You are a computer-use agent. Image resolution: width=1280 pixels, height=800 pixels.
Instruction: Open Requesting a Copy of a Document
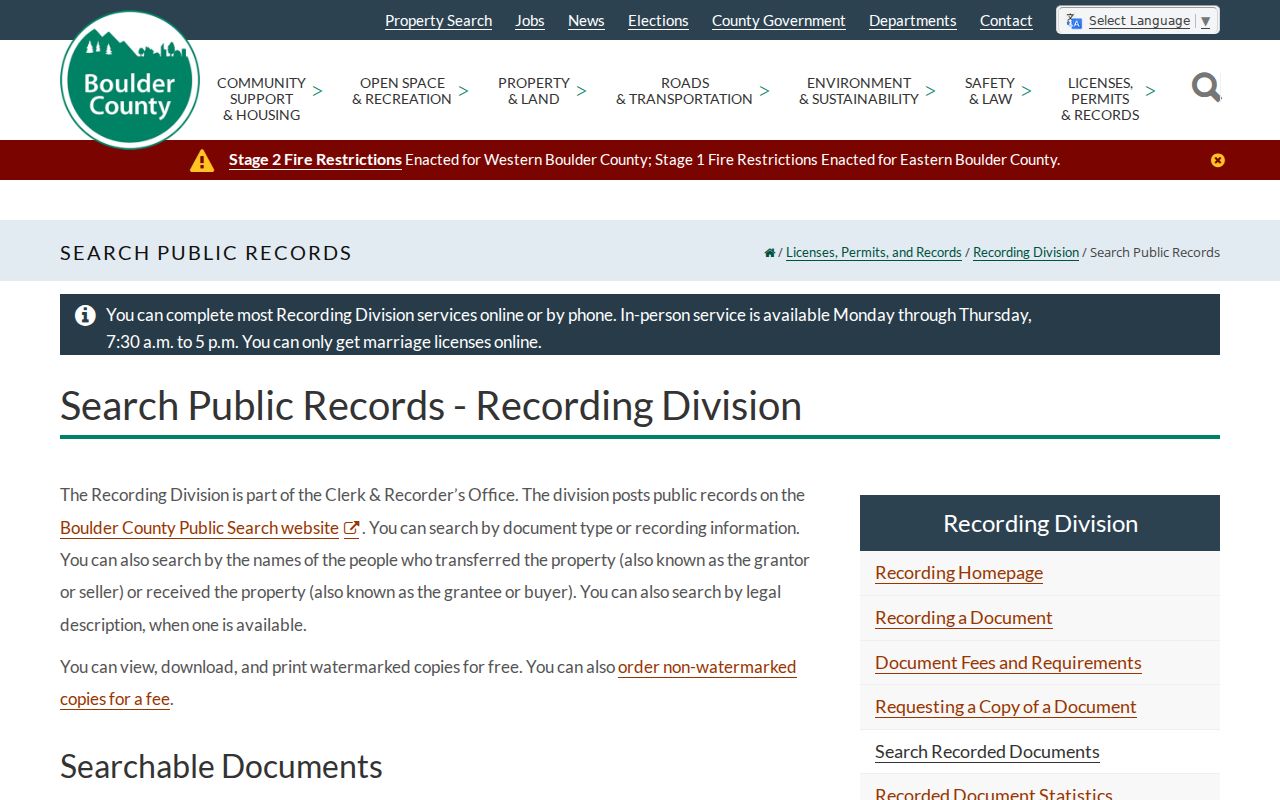1006,707
